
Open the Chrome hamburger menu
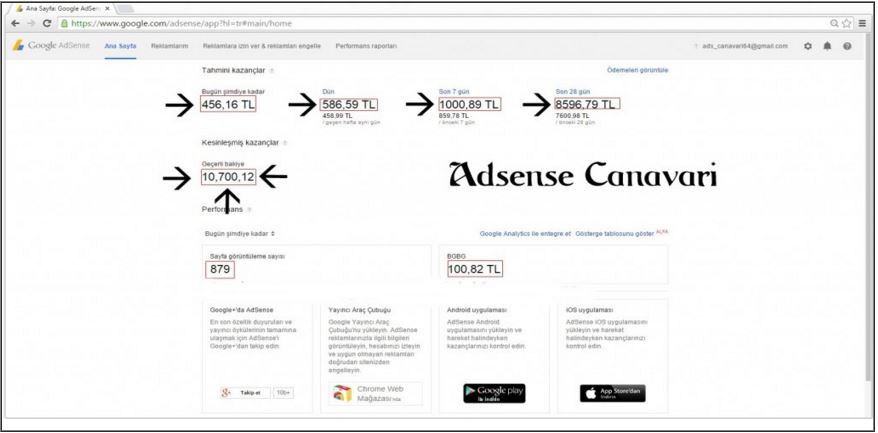862,24
